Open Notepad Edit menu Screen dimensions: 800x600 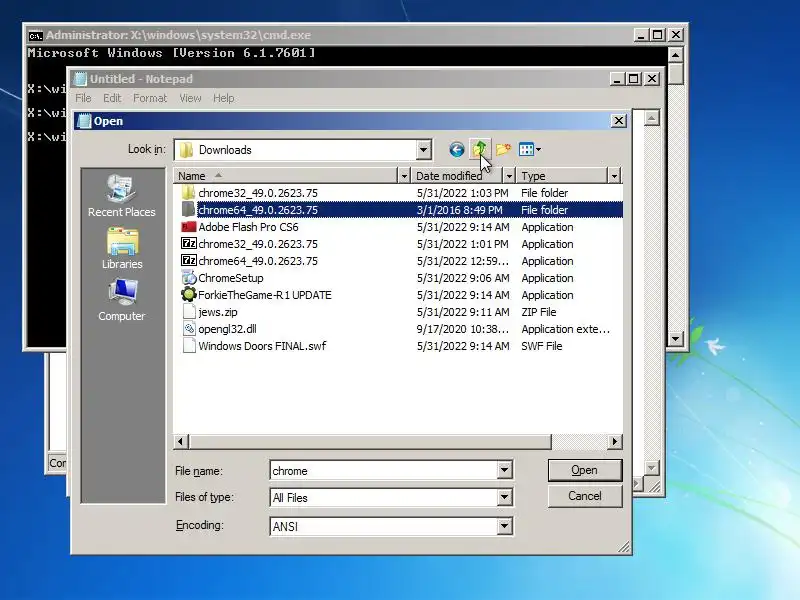pos(112,98)
